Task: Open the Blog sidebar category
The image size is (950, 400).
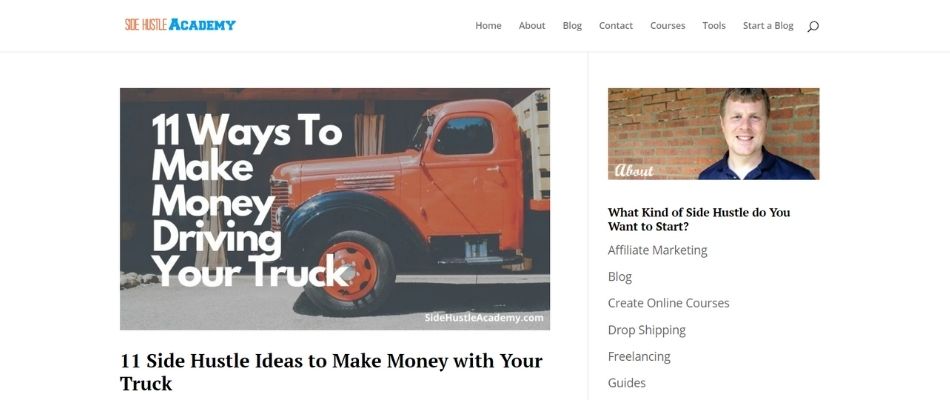Action: [x=620, y=277]
